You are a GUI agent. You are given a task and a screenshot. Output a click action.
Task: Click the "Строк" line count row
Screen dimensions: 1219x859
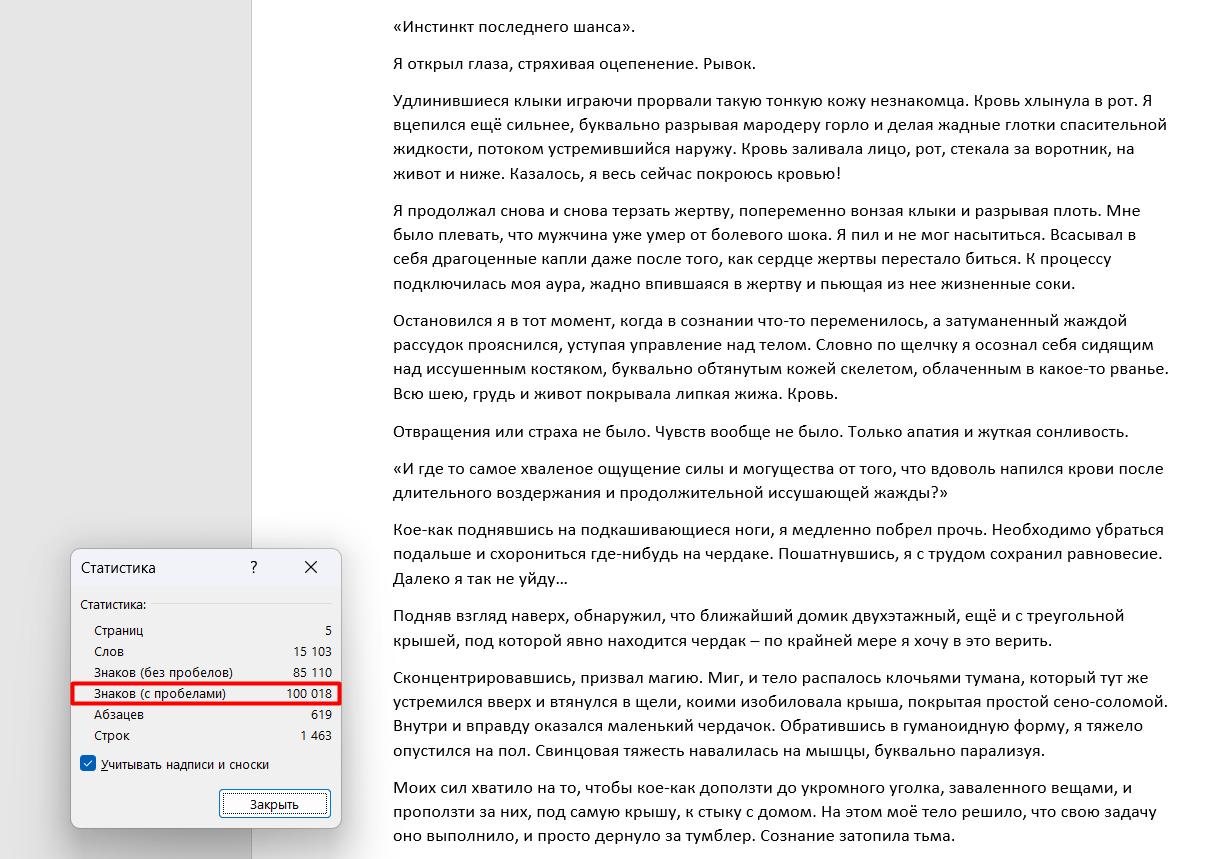pos(206,736)
